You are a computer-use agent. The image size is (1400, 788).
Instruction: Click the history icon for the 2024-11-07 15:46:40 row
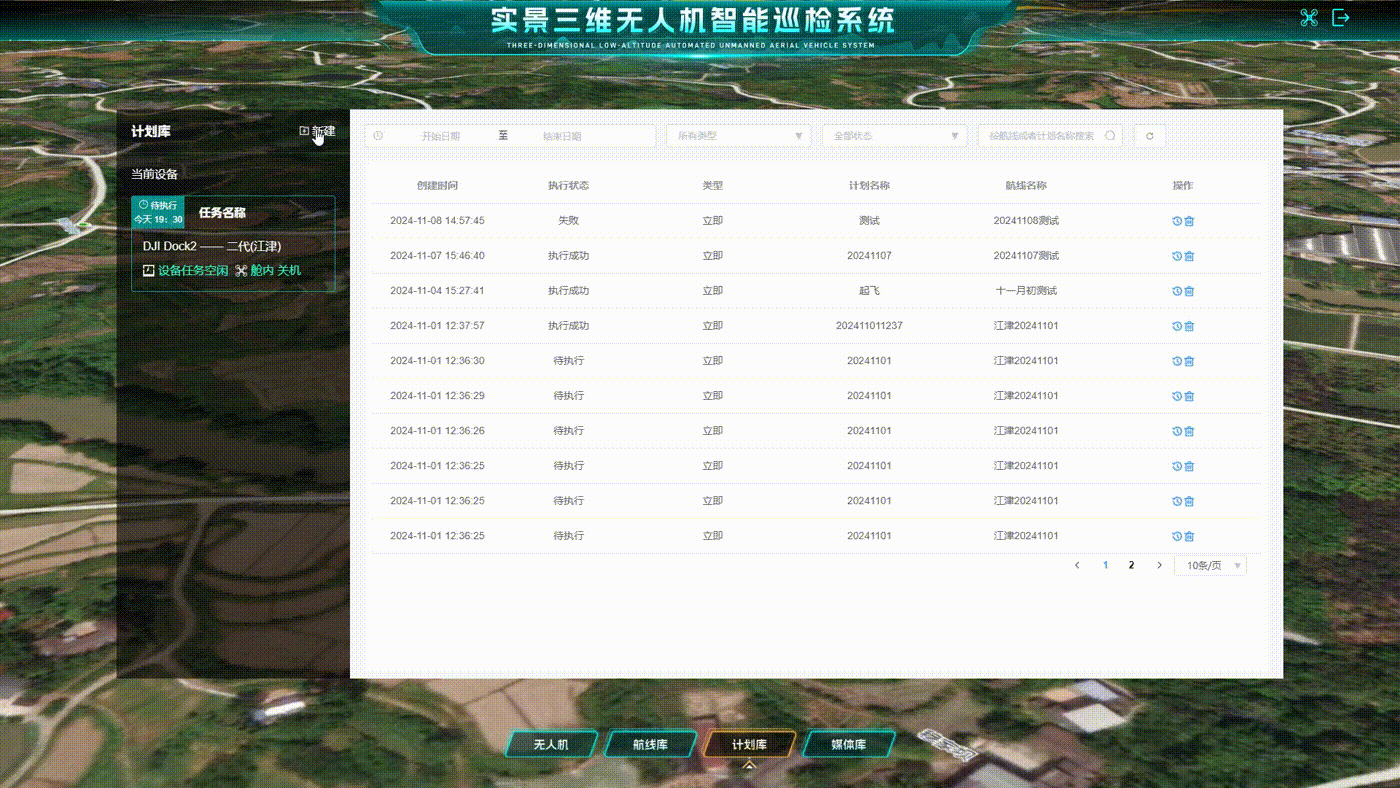tap(1177, 256)
